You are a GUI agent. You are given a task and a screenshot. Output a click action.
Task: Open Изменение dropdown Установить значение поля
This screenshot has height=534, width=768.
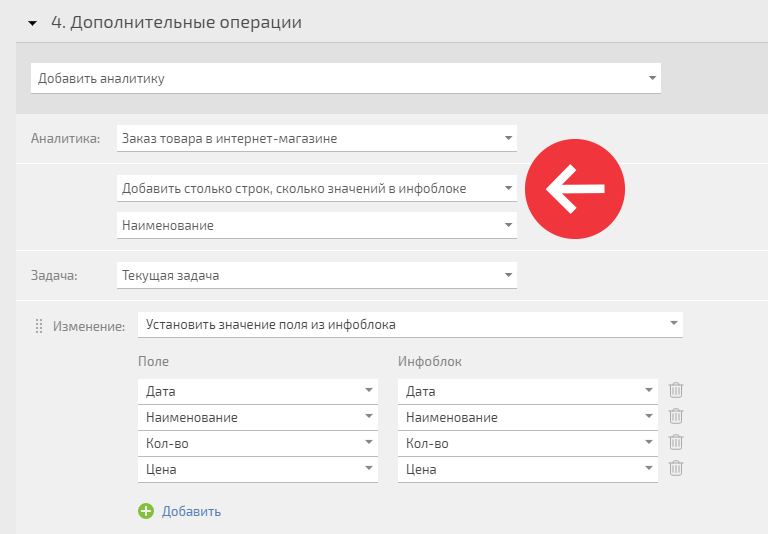coord(410,325)
